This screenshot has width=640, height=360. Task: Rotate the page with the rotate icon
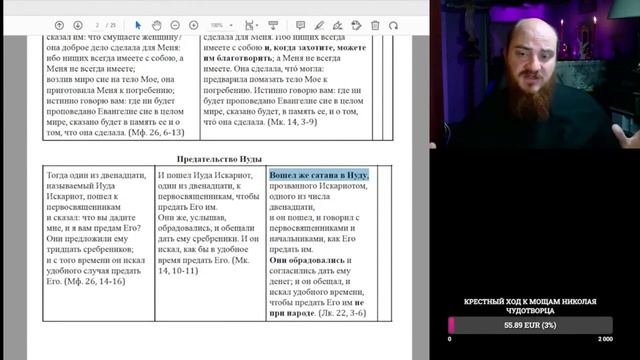coord(393,25)
